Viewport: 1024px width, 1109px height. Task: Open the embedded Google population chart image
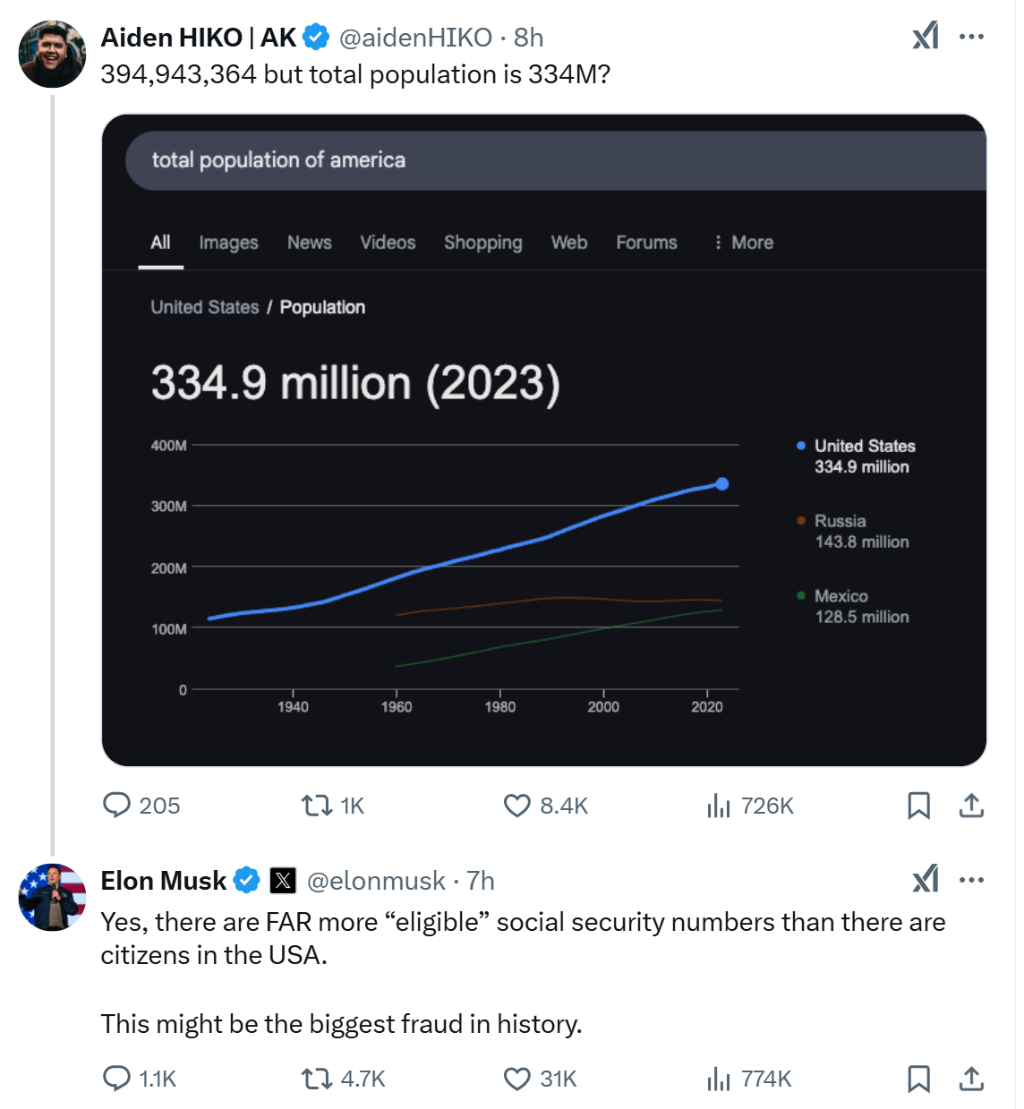click(544, 440)
